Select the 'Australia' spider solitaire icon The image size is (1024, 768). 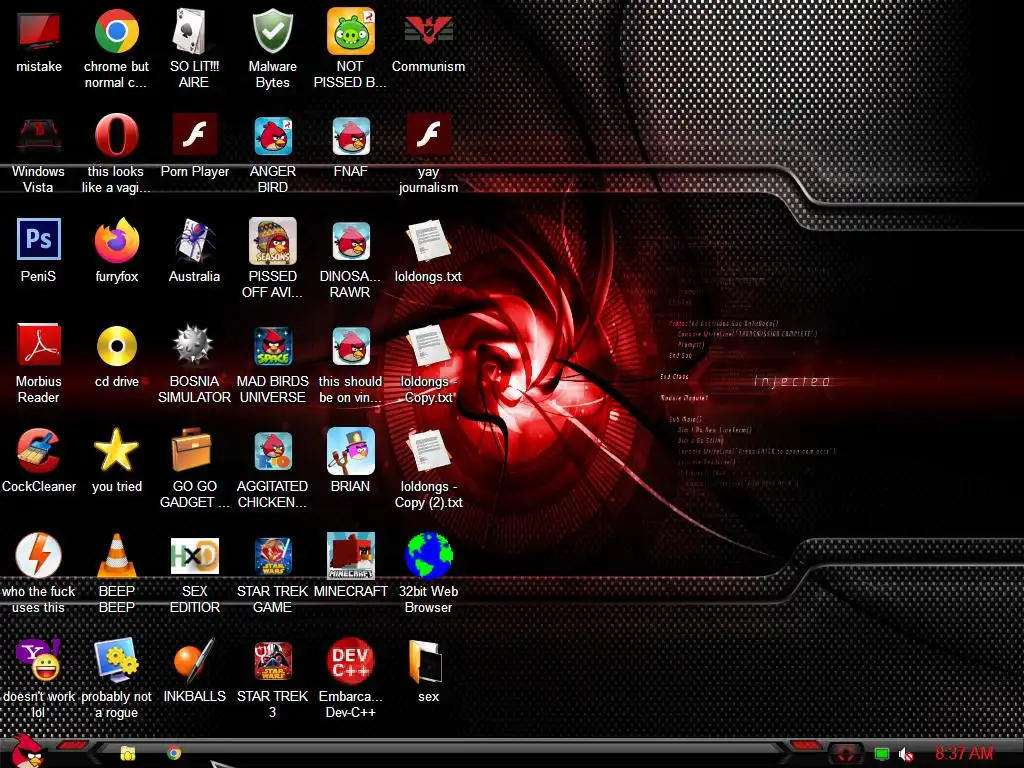(194, 241)
